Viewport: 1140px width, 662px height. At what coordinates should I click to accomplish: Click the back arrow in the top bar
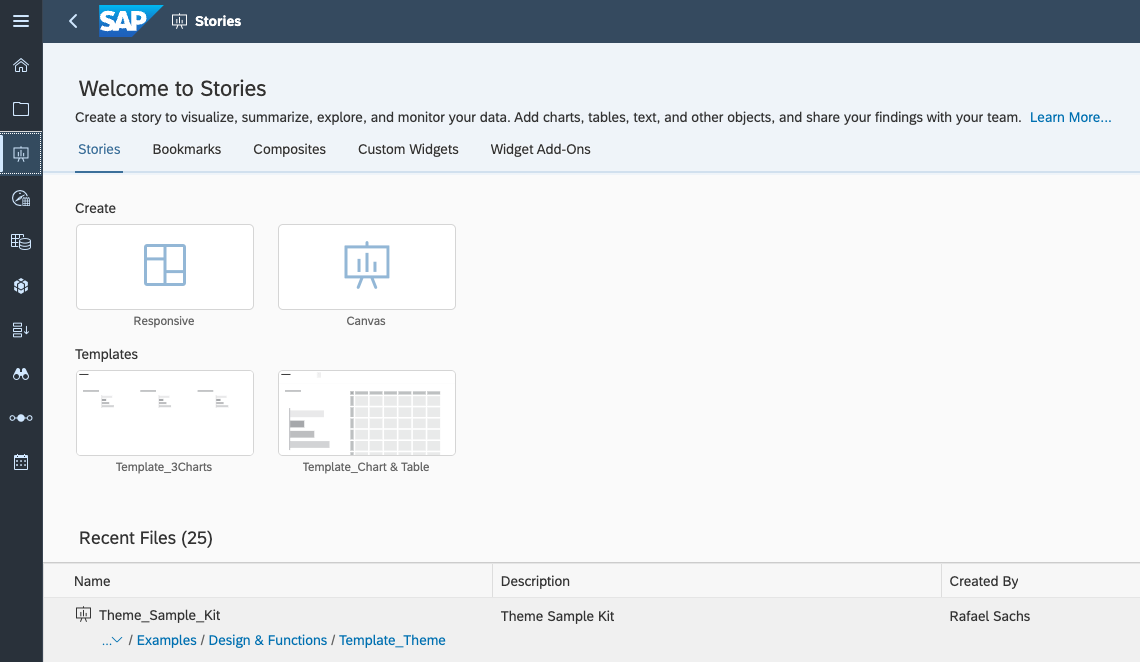72,20
